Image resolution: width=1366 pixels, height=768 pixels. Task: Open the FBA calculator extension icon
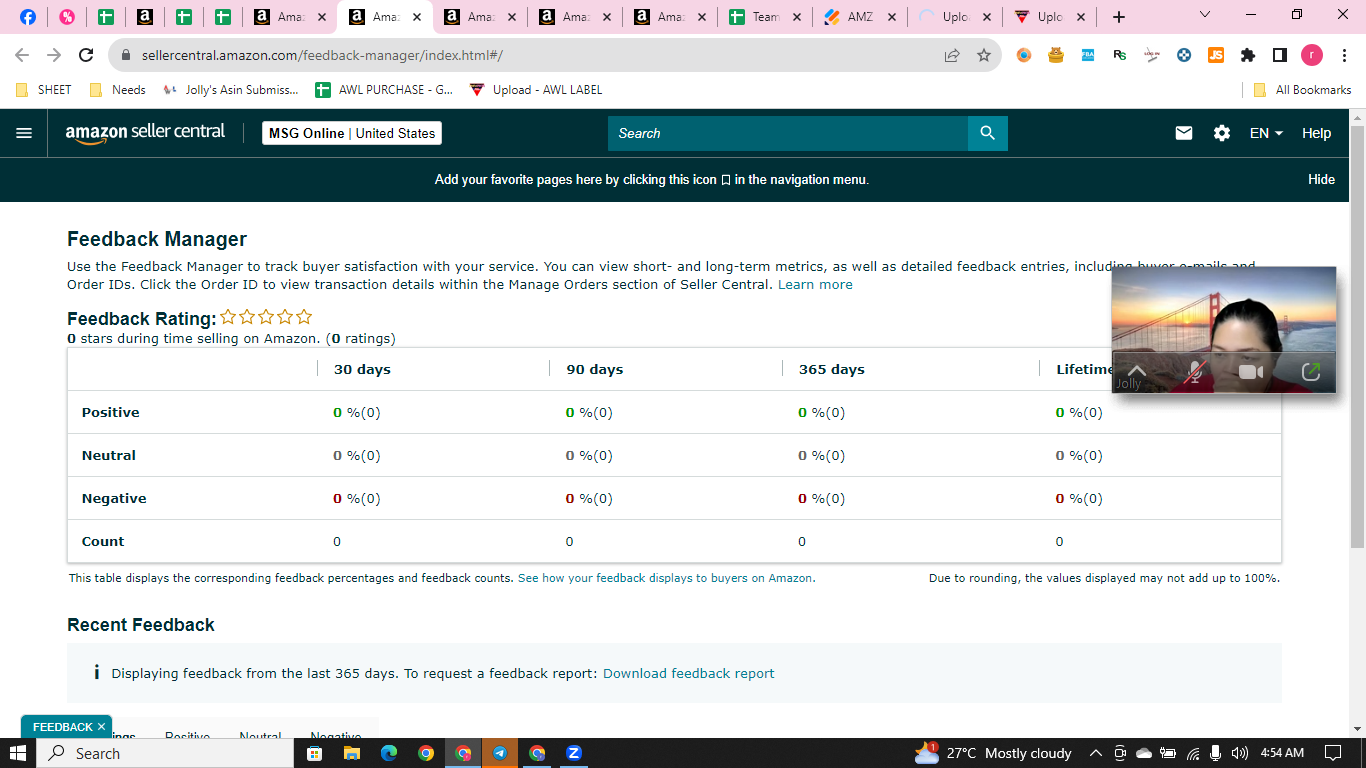pos(1088,55)
